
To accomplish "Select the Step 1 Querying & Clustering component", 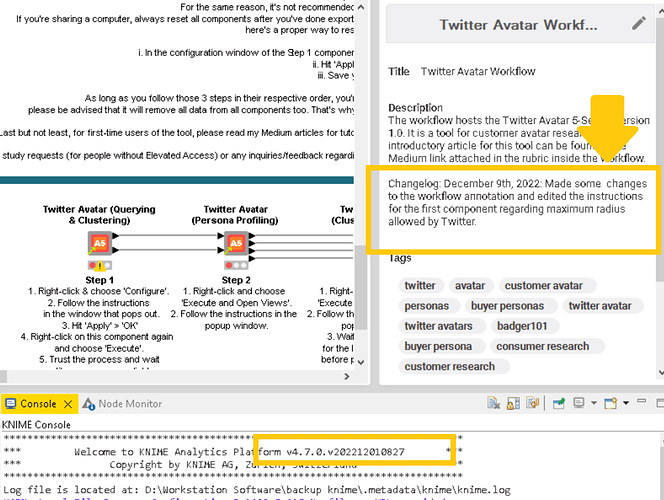I will [x=100, y=243].
